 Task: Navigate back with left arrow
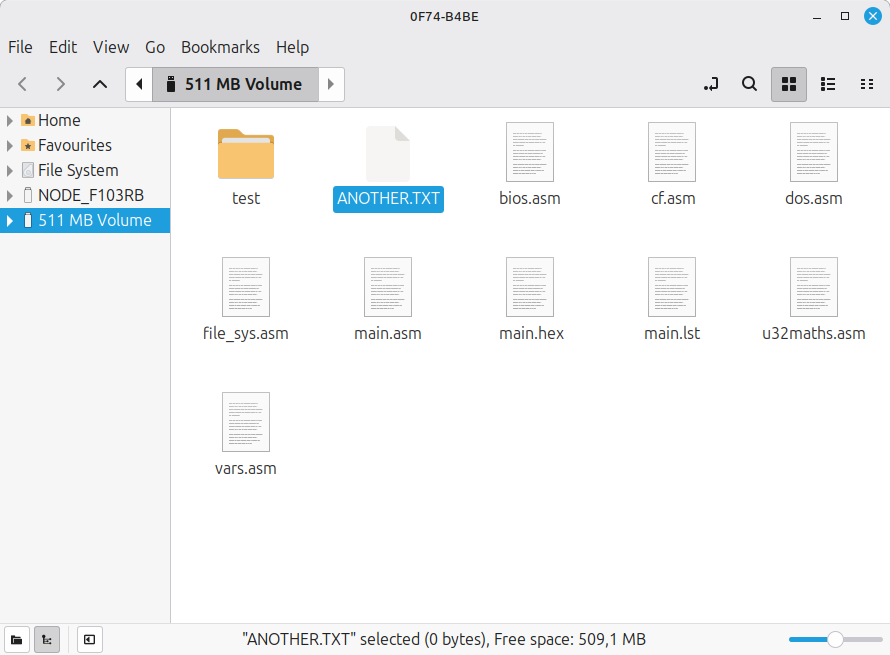coord(23,85)
